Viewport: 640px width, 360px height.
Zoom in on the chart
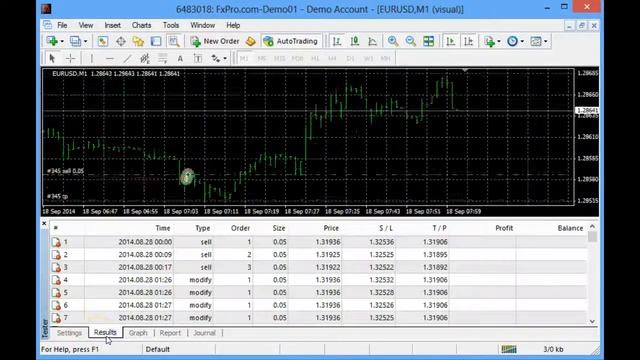point(393,41)
